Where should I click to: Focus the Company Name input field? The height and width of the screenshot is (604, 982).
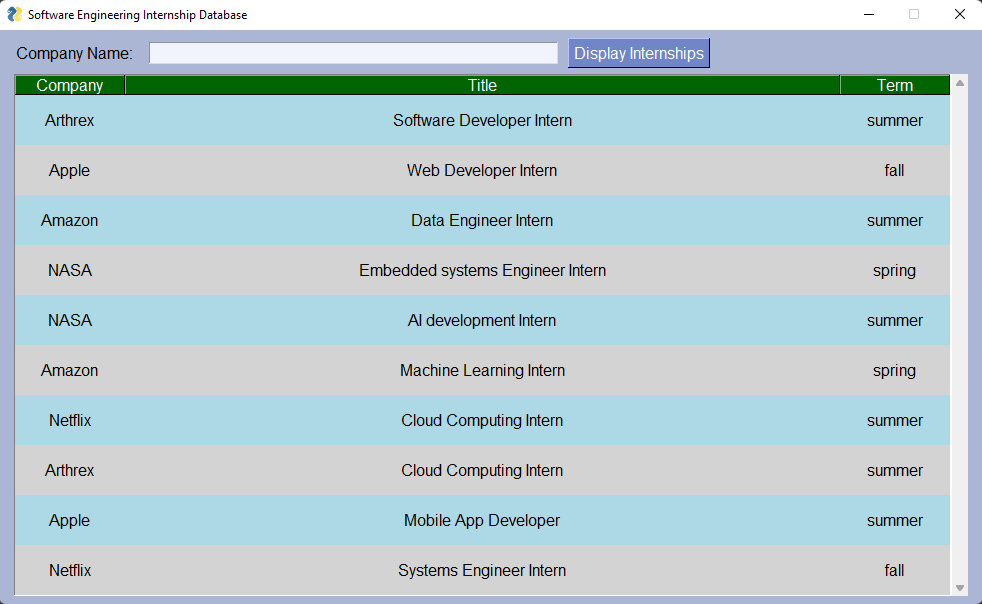pyautogui.click(x=353, y=53)
